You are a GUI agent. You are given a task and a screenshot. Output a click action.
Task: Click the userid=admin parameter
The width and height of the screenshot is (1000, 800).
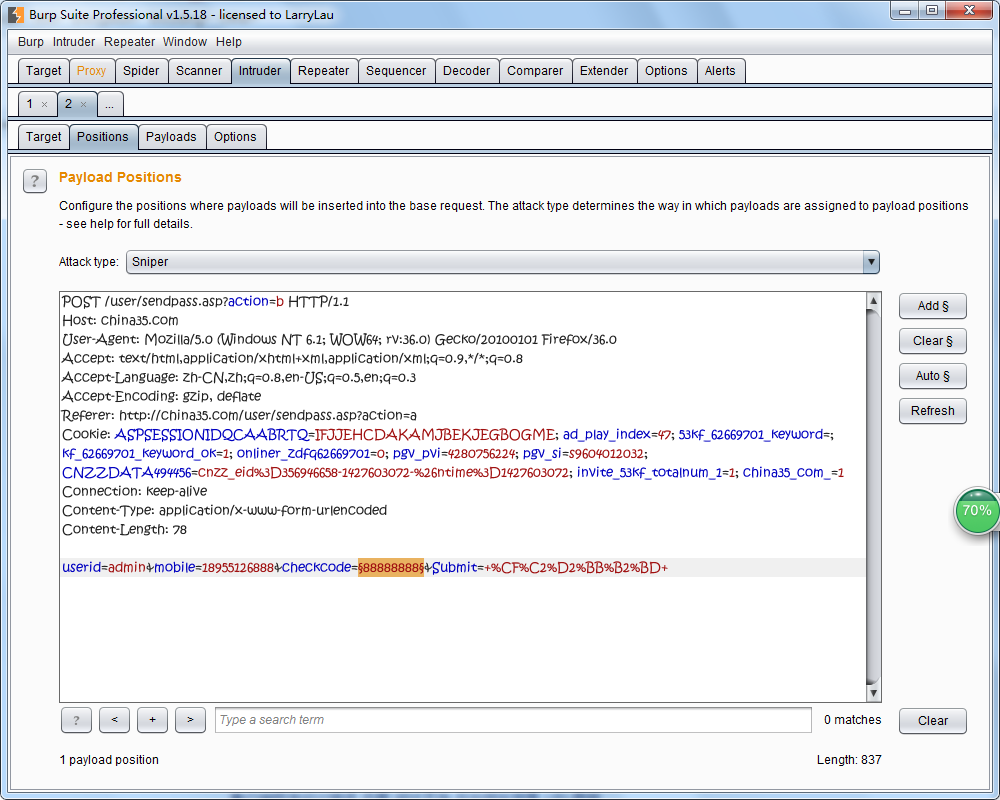click(104, 568)
